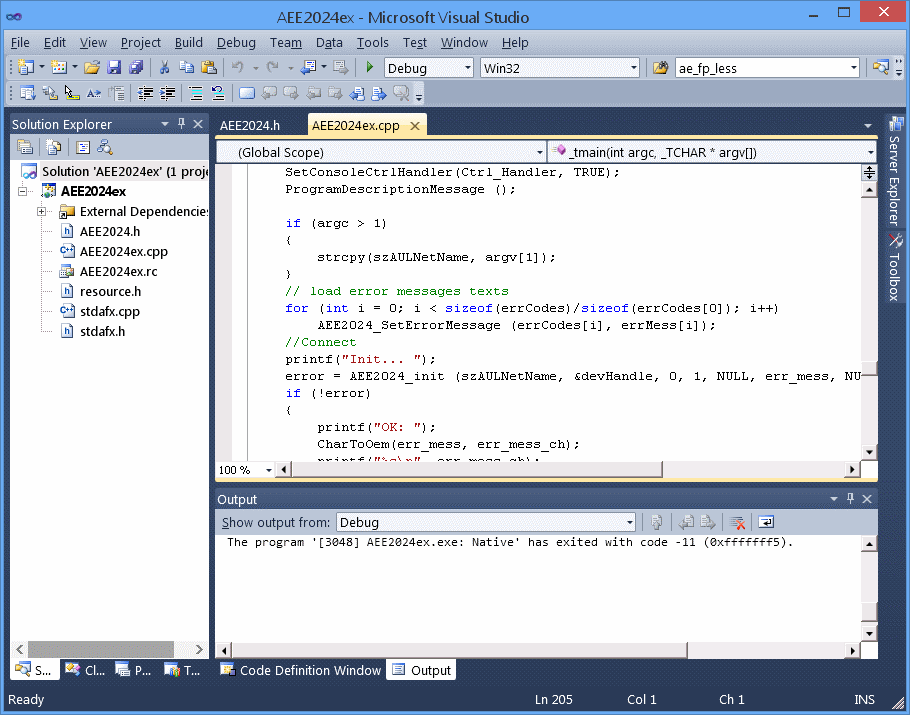This screenshot has width=910, height=715.
Task: Open the Debug configuration dropdown
Action: pos(429,68)
